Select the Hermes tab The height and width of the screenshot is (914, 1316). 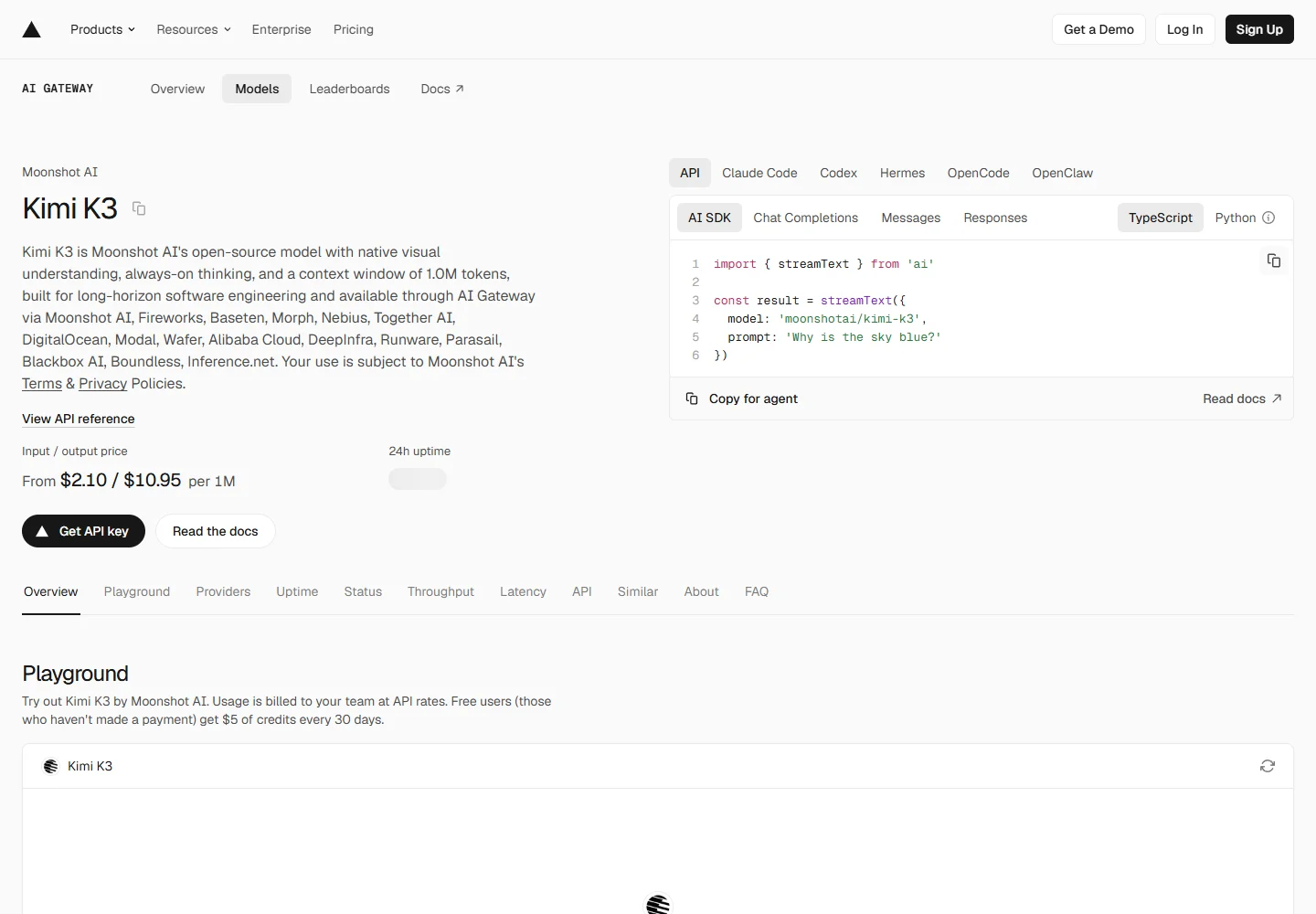tap(902, 173)
